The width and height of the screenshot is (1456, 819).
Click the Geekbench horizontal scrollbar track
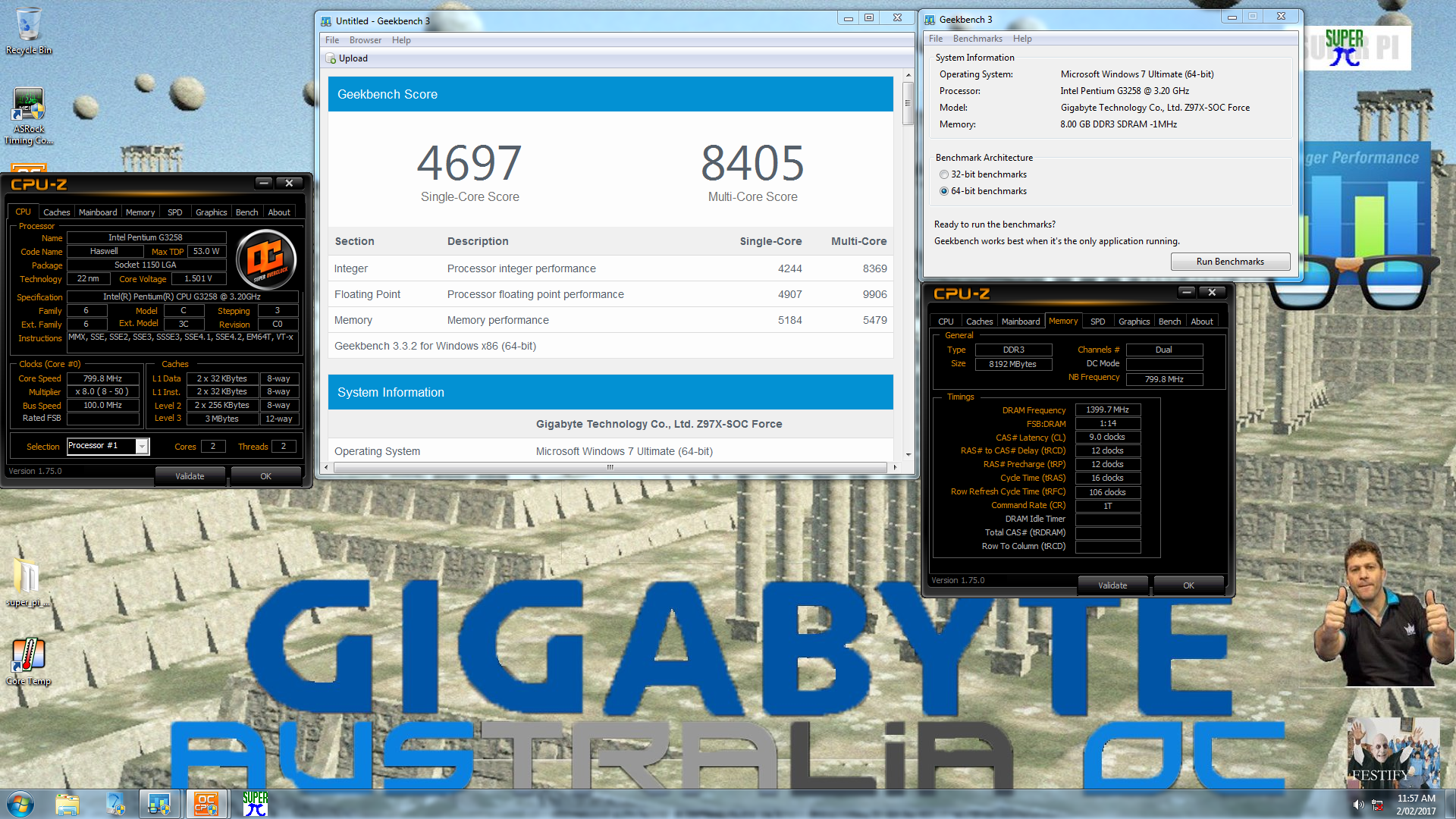(x=610, y=467)
